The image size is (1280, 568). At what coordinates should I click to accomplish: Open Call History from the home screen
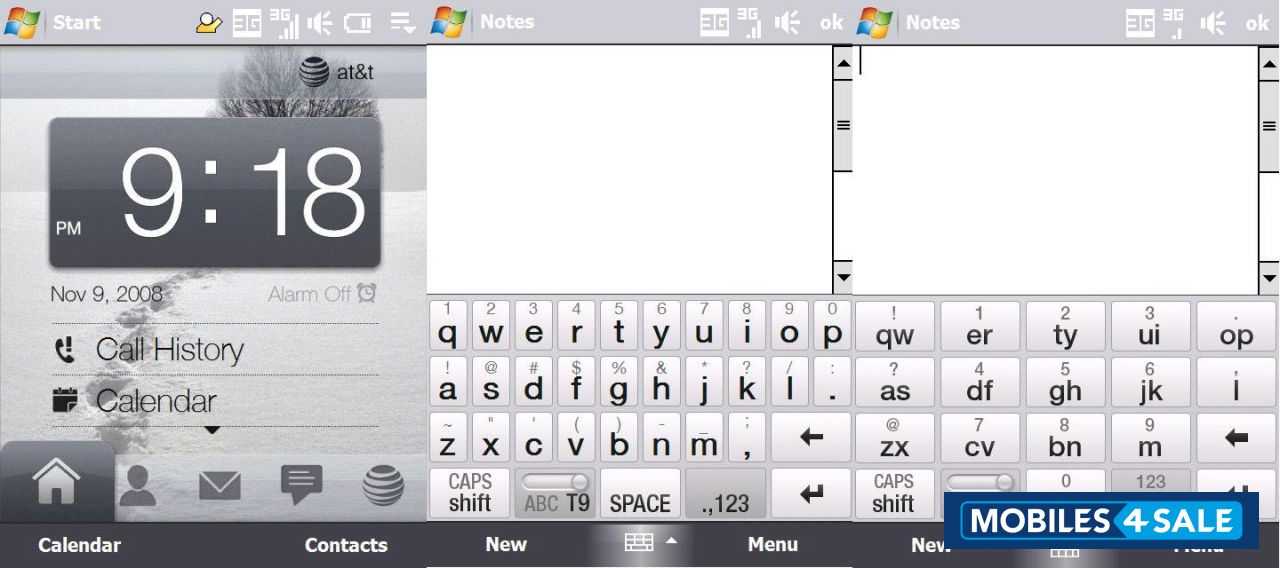coord(170,350)
